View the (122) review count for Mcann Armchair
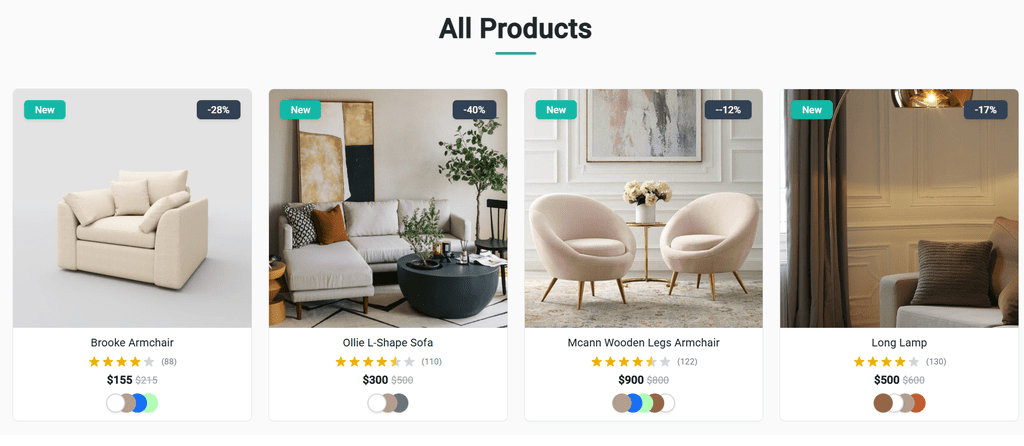The width and height of the screenshot is (1024, 446). click(x=687, y=362)
